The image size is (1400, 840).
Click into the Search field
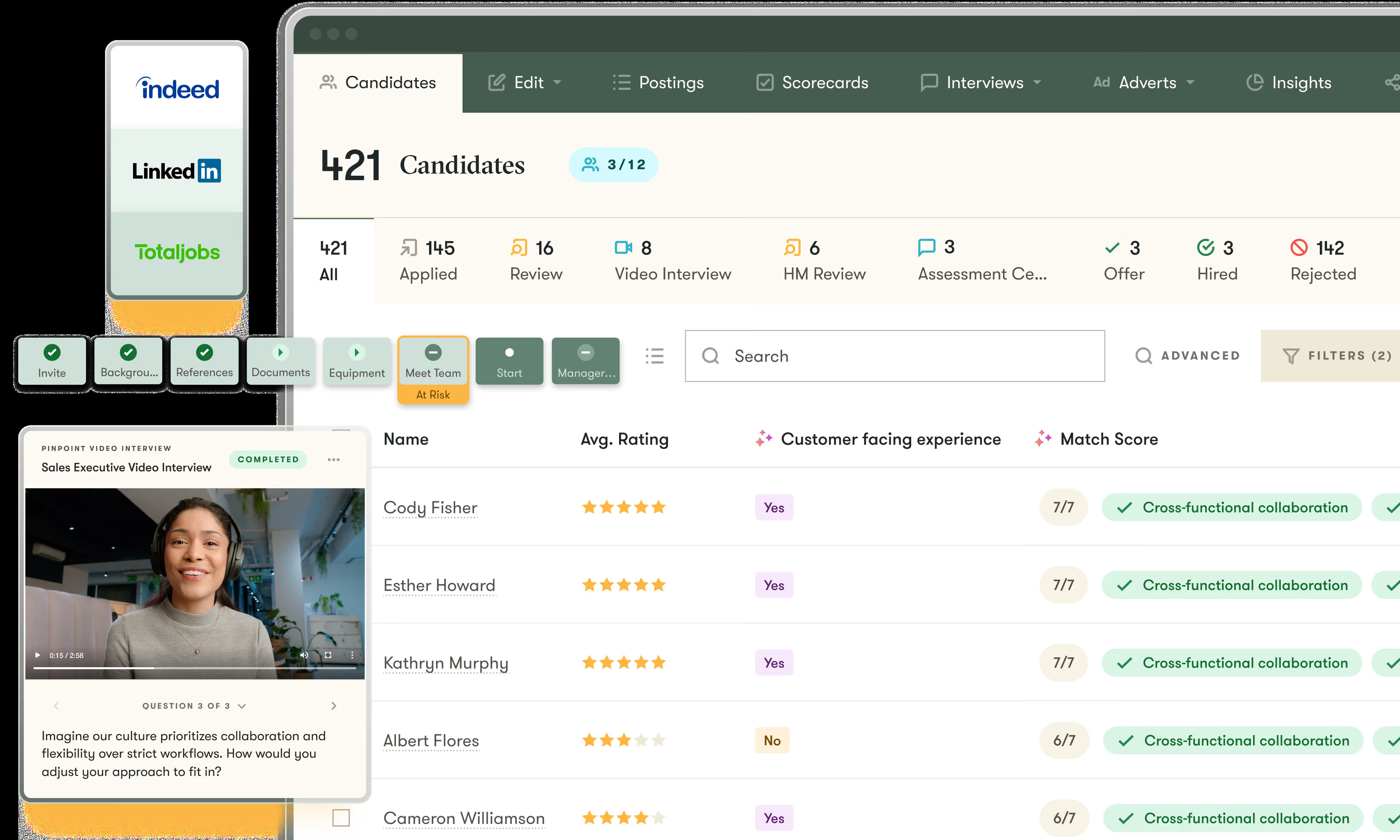[x=895, y=356]
